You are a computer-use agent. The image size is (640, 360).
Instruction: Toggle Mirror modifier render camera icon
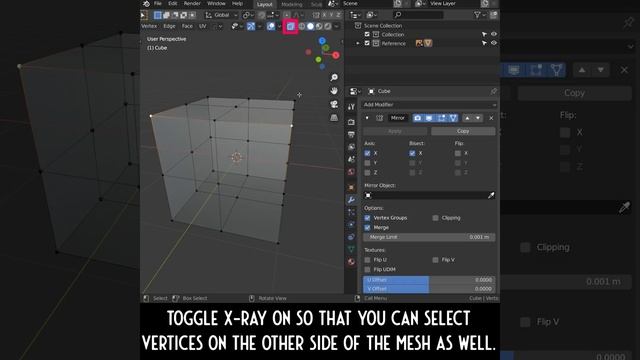417,118
